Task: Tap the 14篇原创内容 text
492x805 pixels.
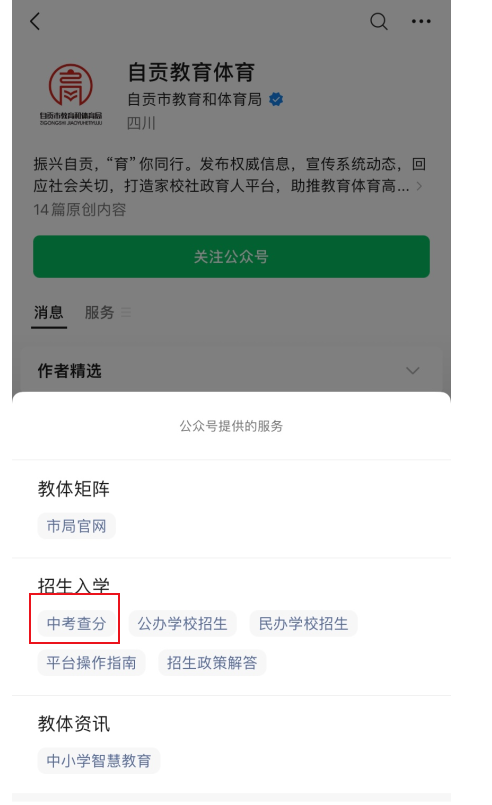Action: click(x=80, y=209)
